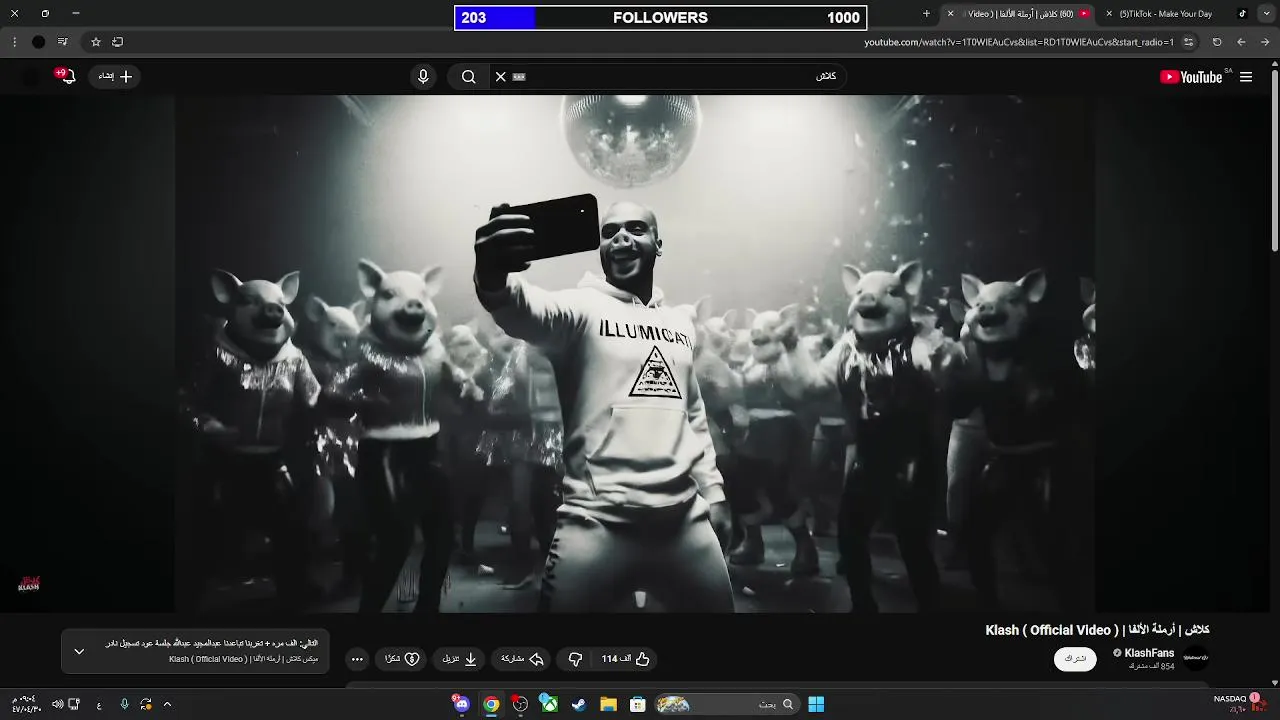Show hidden system tray icons
The image size is (1280, 720).
167,704
